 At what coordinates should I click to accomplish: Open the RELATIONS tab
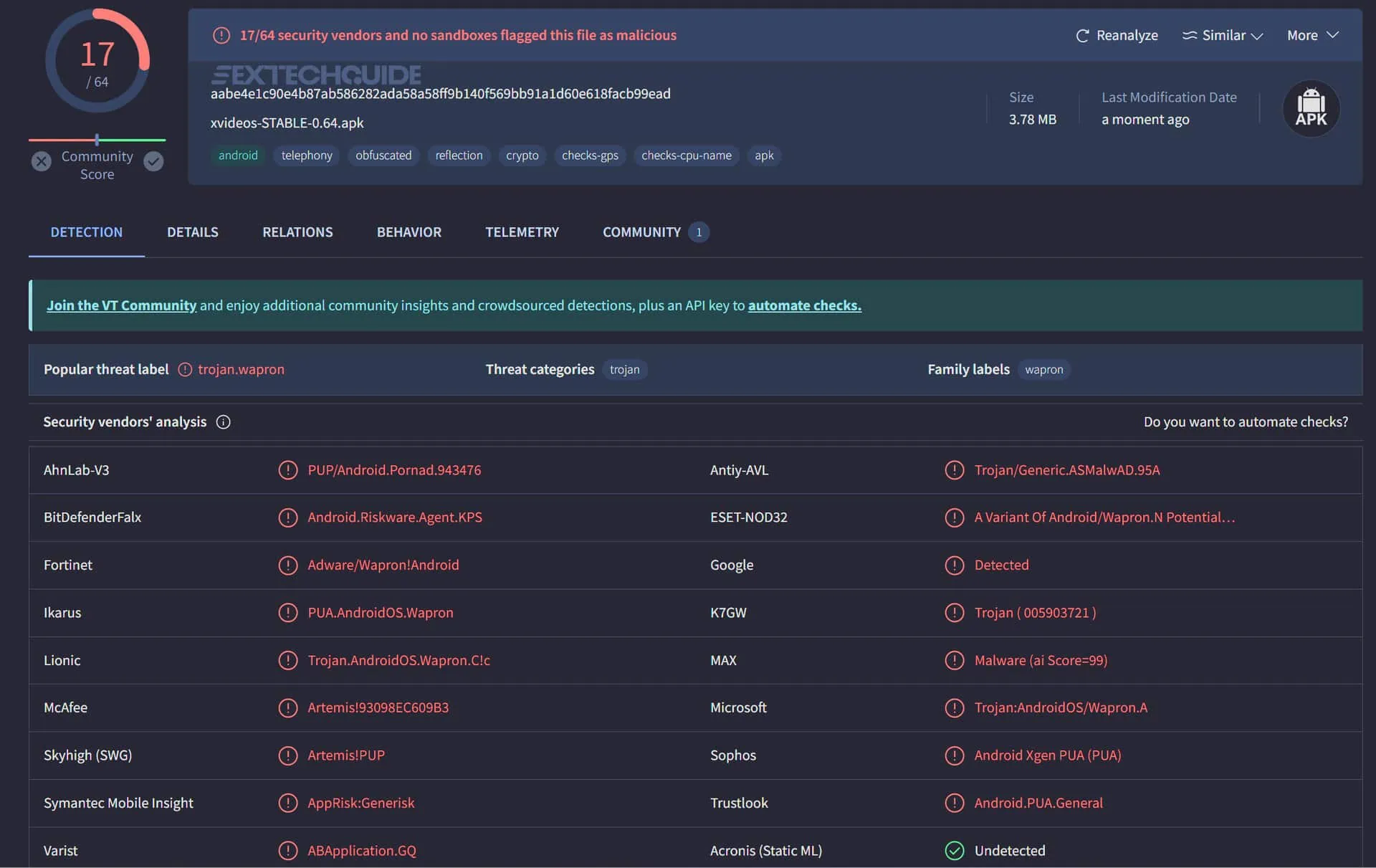(297, 232)
